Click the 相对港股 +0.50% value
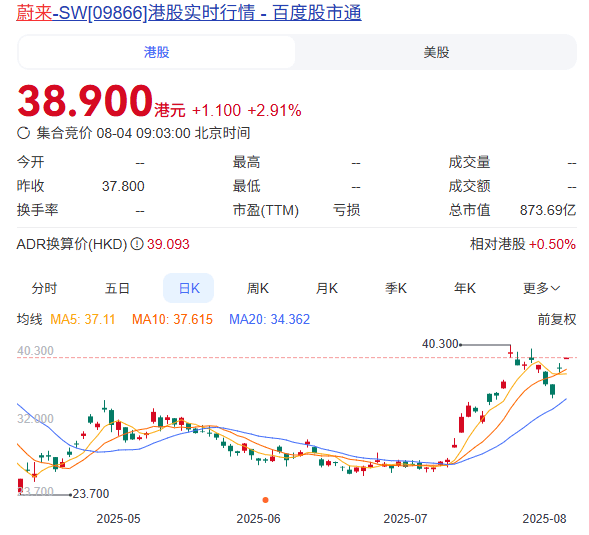This screenshot has height=535, width=589. pos(552,244)
